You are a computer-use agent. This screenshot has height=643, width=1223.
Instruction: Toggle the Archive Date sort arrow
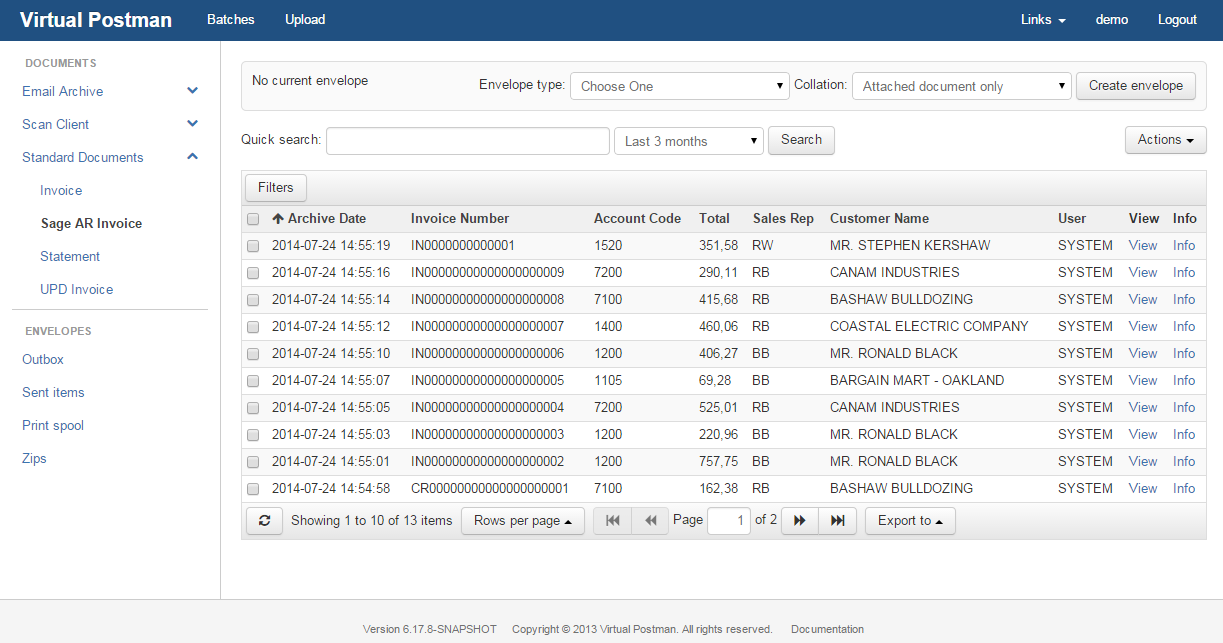pos(276,218)
